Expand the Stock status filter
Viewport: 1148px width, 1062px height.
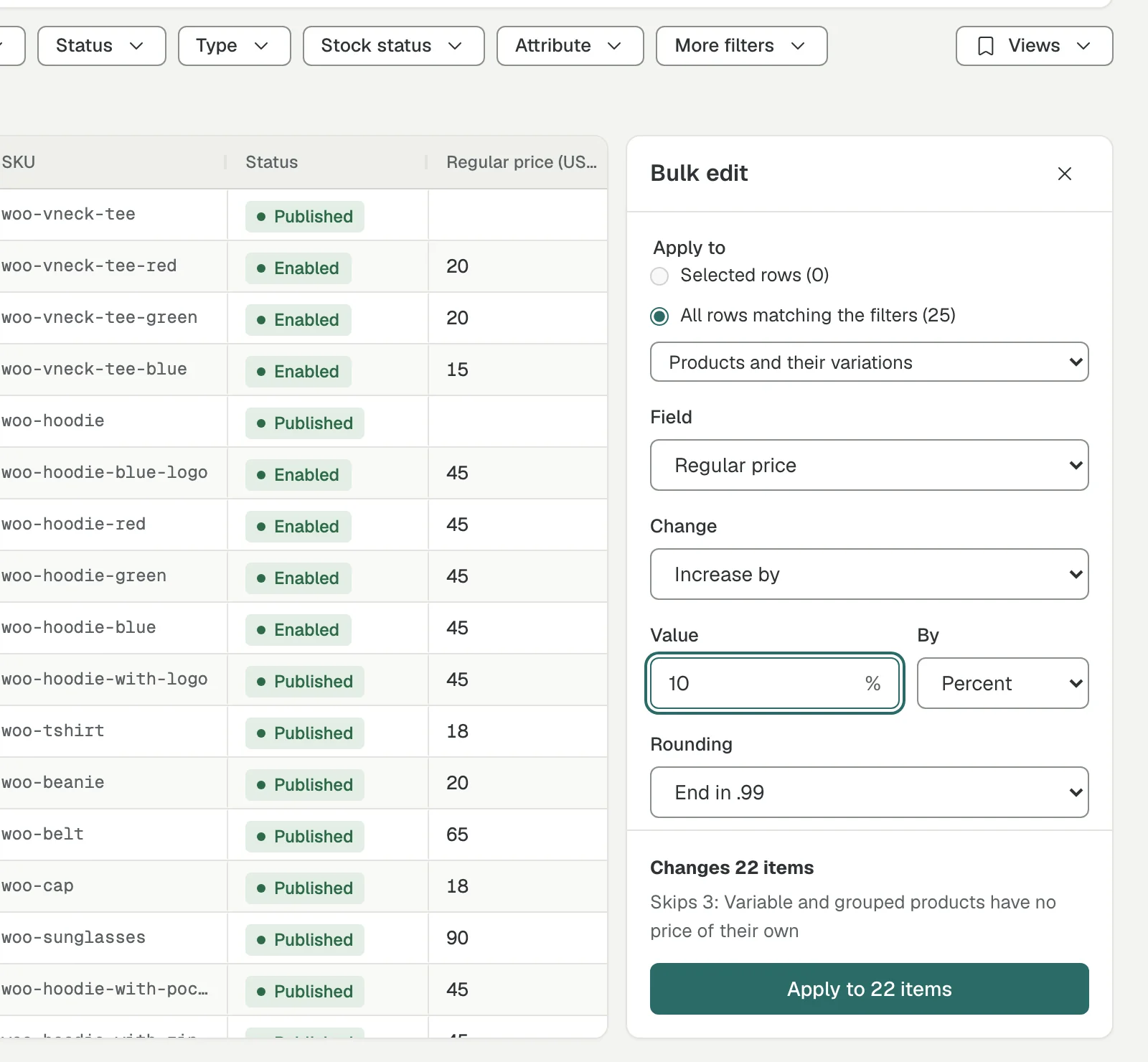coord(393,46)
